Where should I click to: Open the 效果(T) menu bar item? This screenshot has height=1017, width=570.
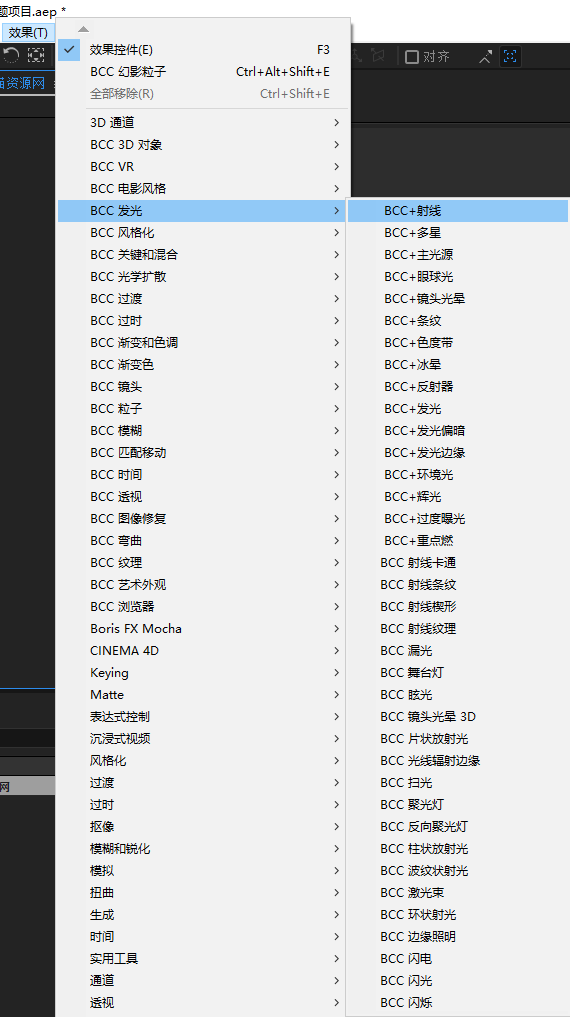pyautogui.click(x=28, y=32)
